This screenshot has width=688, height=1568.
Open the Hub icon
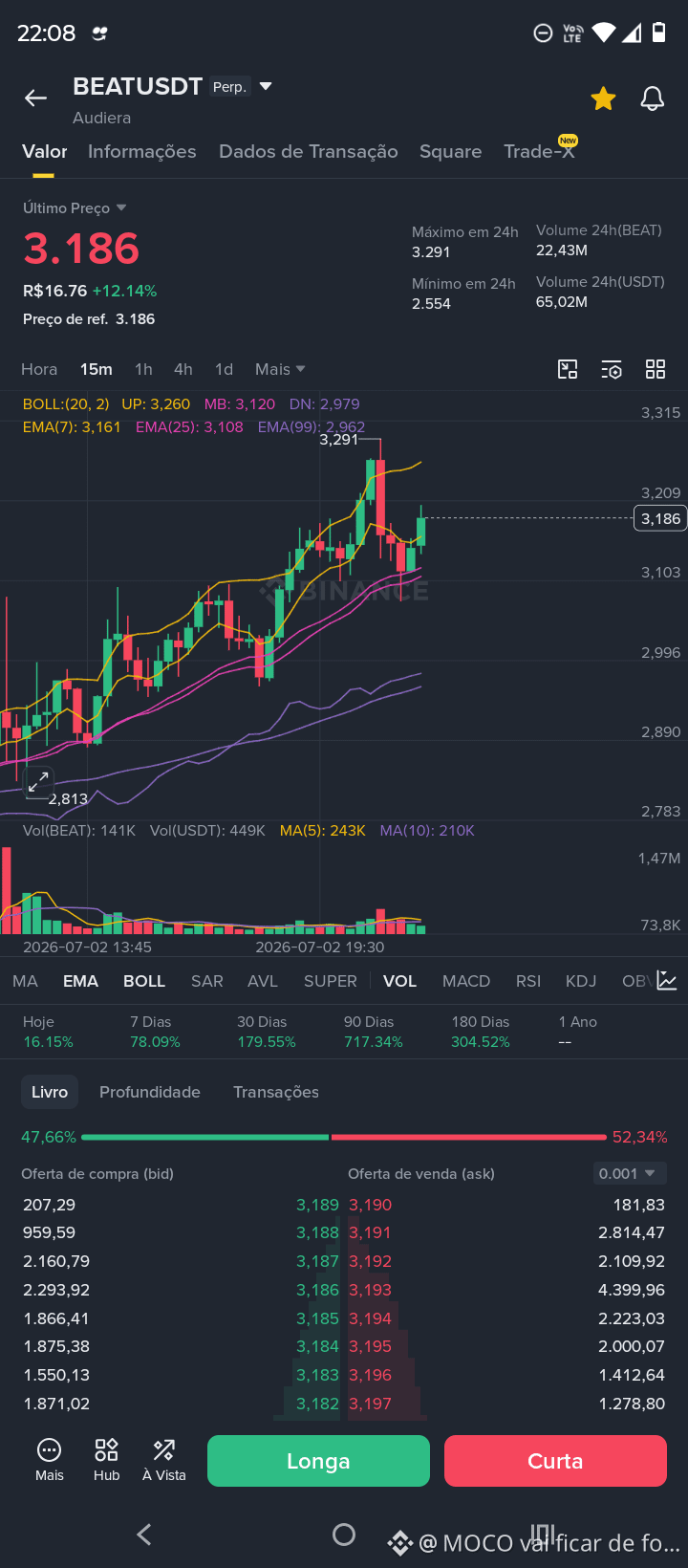point(107,1460)
